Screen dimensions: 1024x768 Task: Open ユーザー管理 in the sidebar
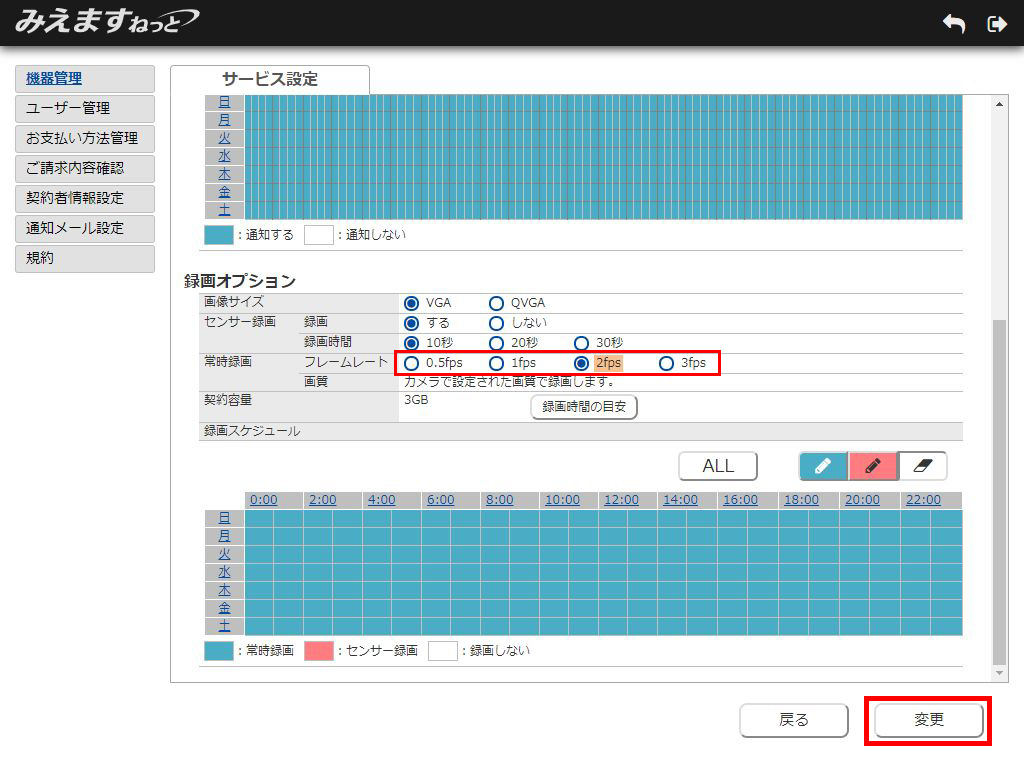85,108
